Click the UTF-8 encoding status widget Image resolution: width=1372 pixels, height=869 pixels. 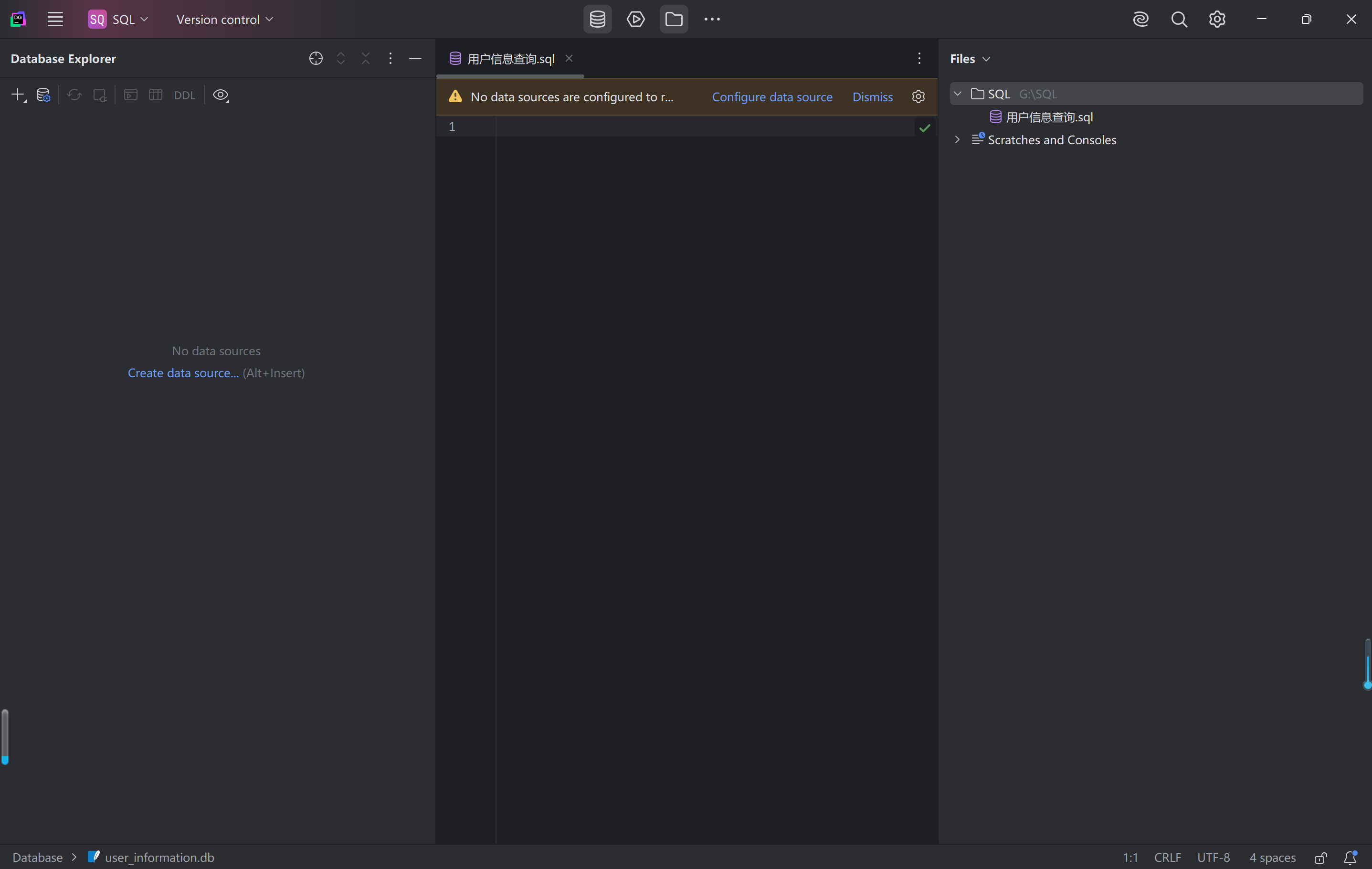(1213, 857)
